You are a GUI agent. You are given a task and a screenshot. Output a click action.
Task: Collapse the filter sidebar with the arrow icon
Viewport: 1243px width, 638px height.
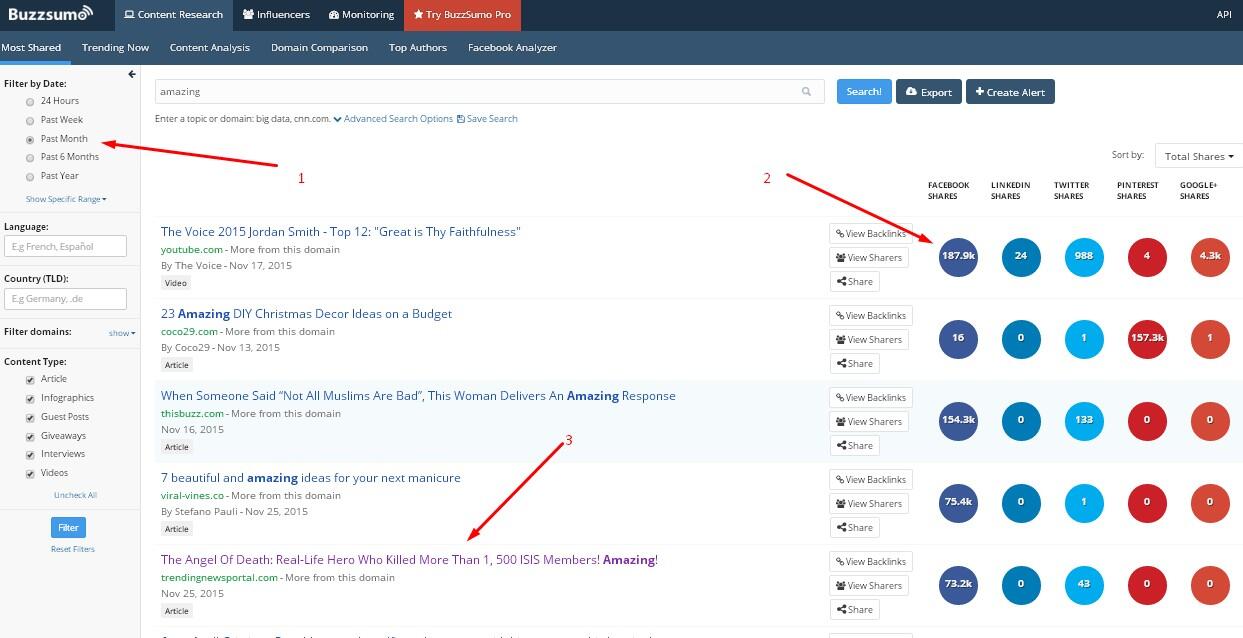[x=131, y=74]
